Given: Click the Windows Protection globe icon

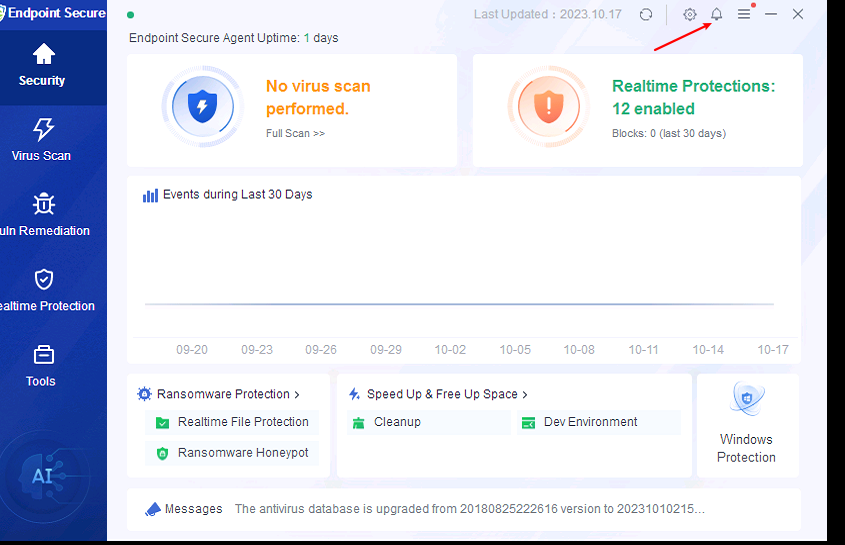Looking at the screenshot, I should coord(747,399).
